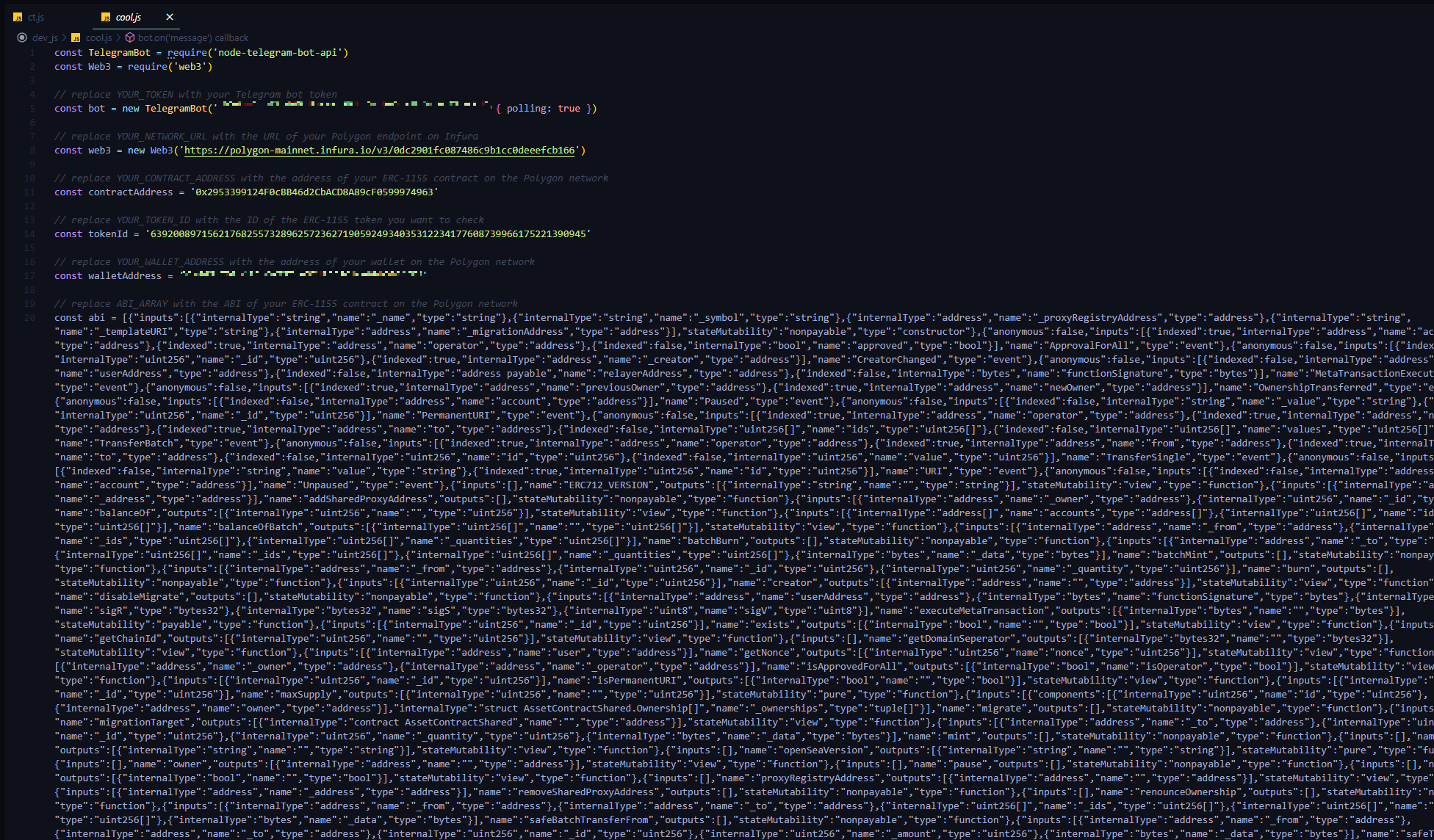Click line number 20 in the gutter
1434x840 pixels.
point(29,318)
